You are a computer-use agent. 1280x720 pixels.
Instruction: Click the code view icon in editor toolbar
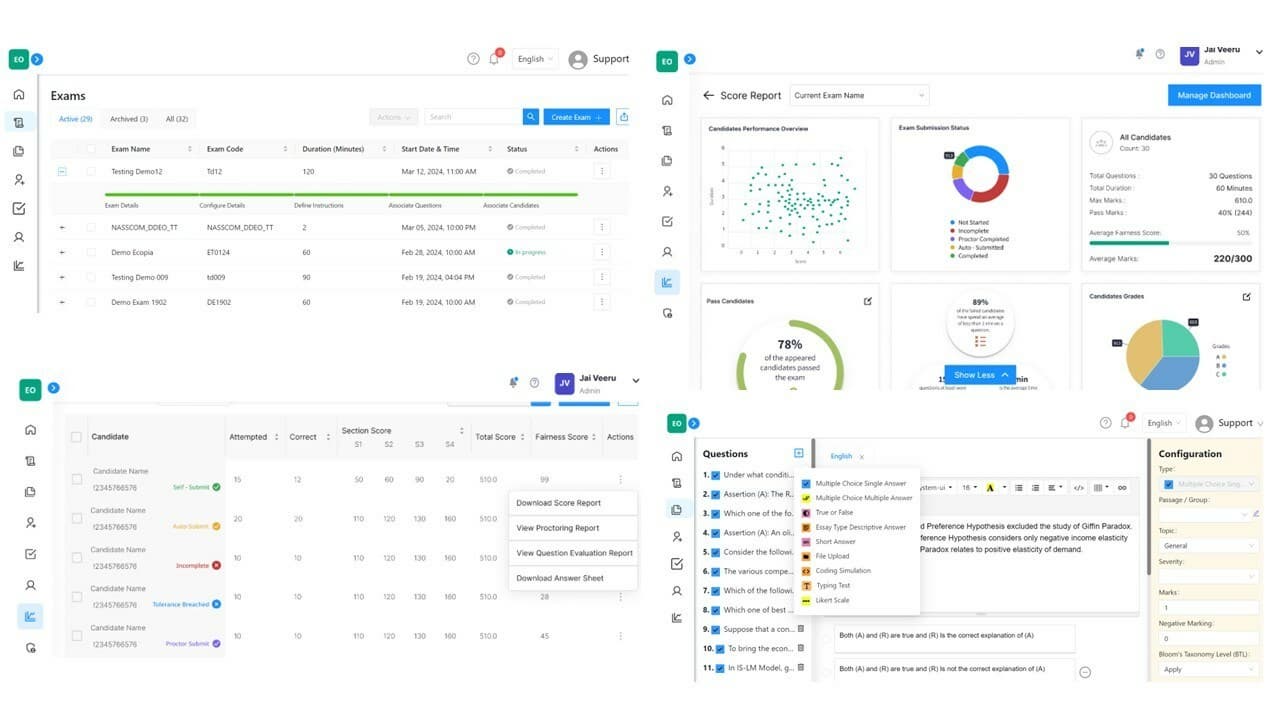[1078, 488]
